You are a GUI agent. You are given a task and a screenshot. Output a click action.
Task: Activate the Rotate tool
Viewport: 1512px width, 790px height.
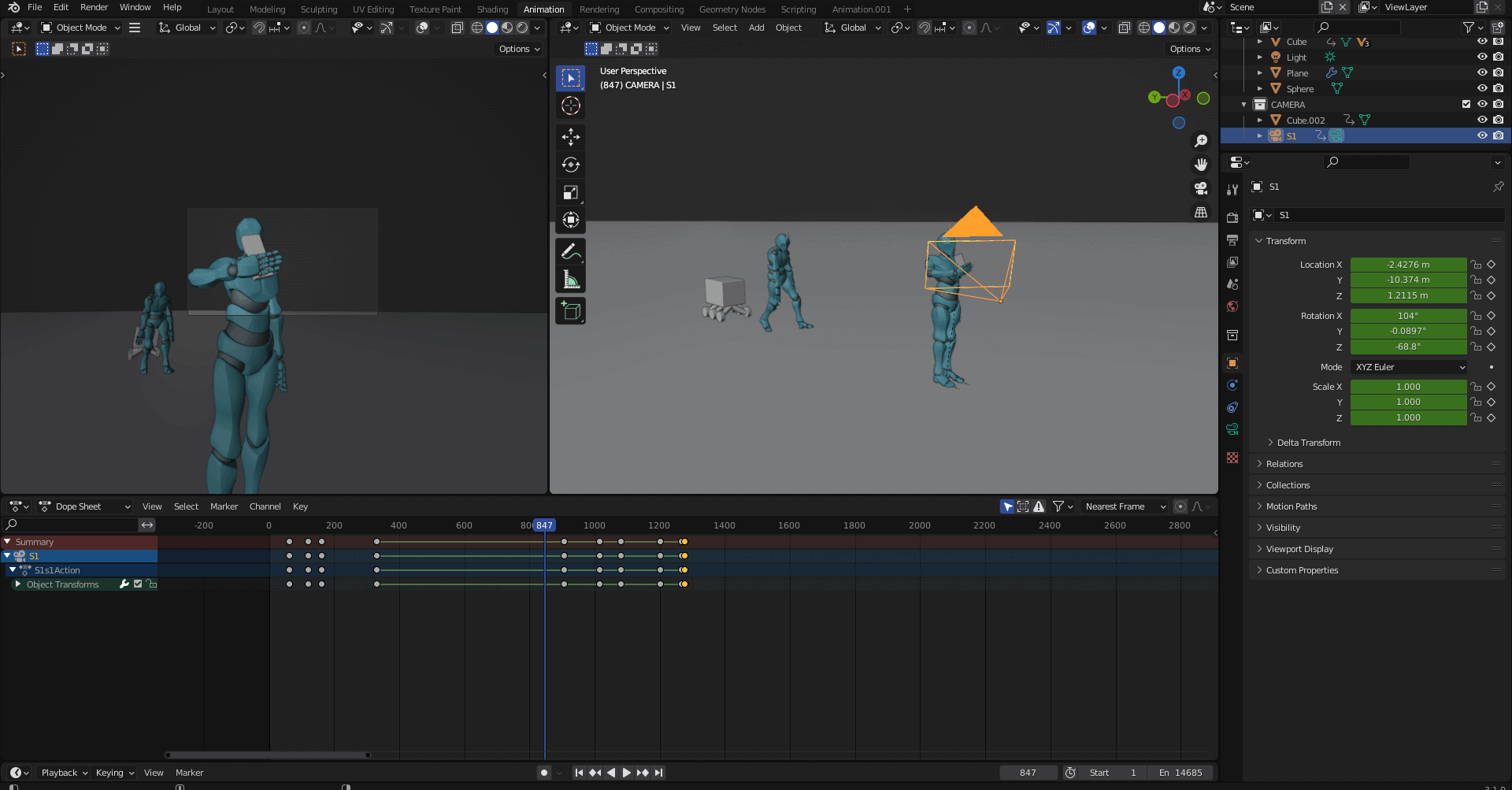pos(571,165)
